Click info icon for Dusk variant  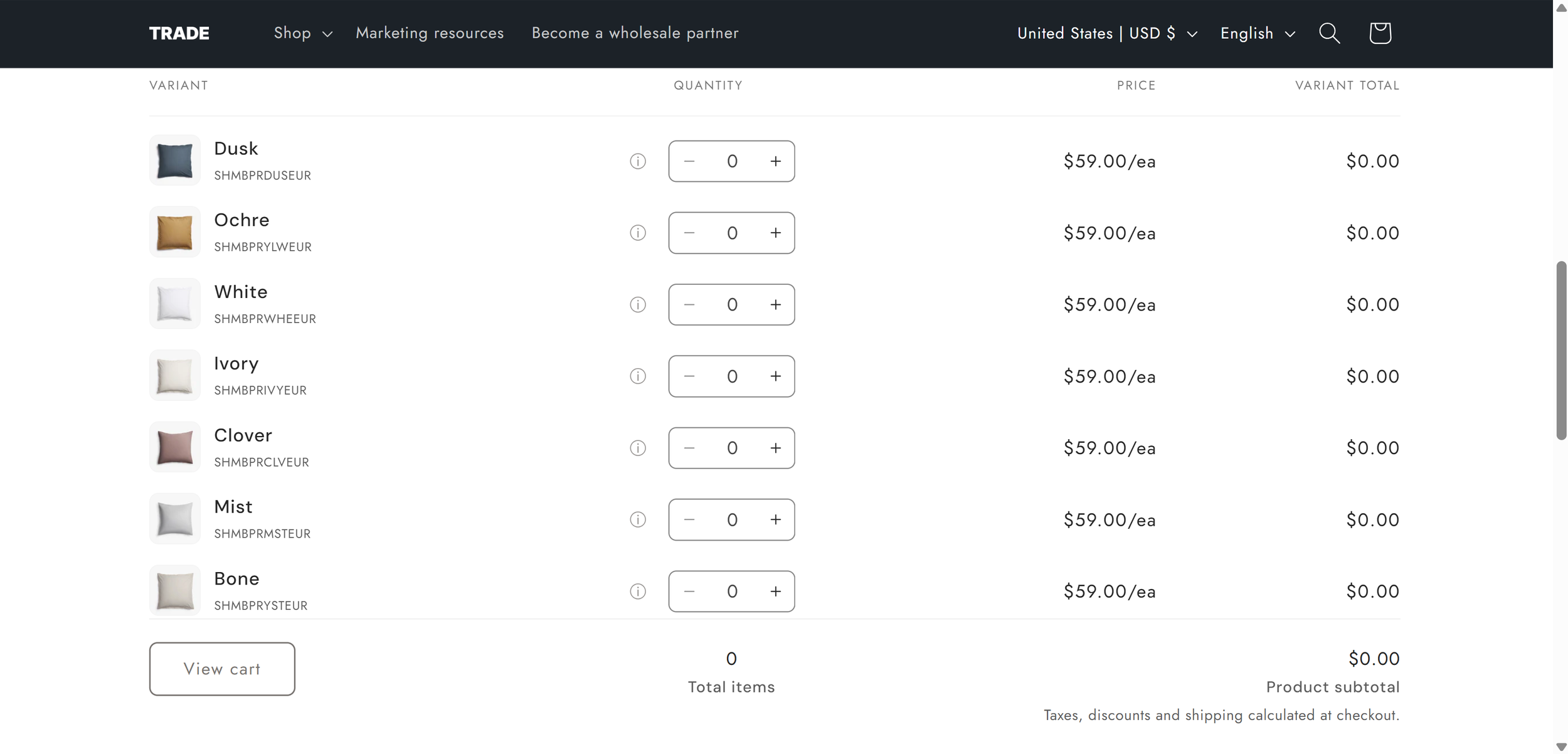[x=638, y=161]
